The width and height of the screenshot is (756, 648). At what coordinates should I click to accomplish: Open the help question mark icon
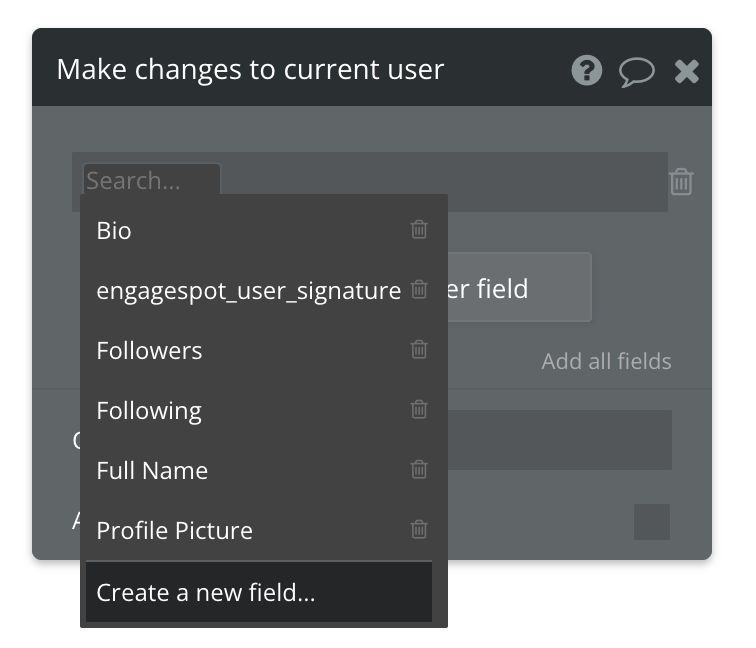pos(586,70)
